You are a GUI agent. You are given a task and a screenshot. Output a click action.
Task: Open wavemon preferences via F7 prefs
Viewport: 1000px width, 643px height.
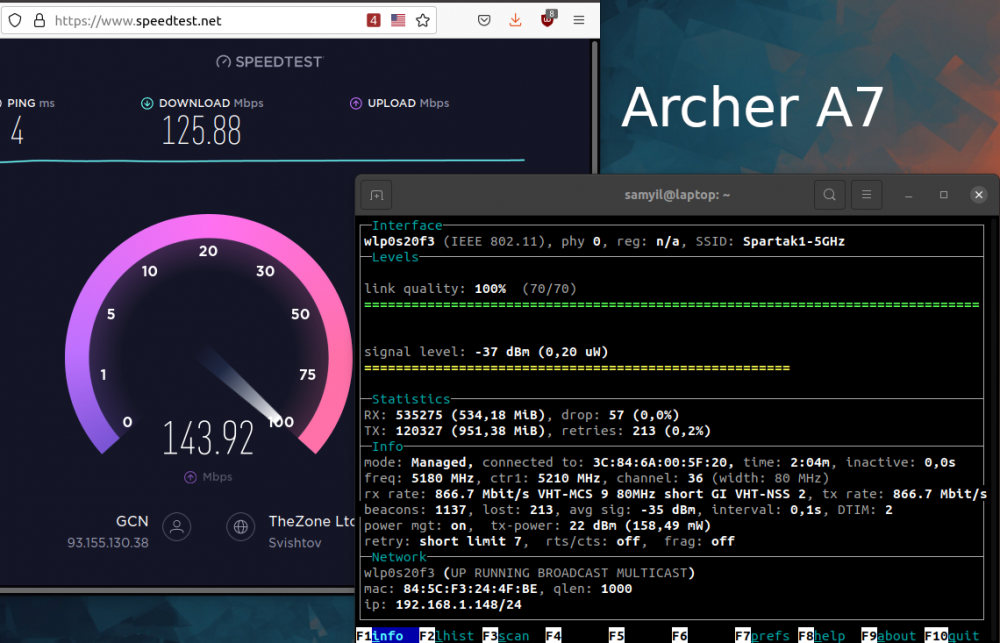click(765, 635)
